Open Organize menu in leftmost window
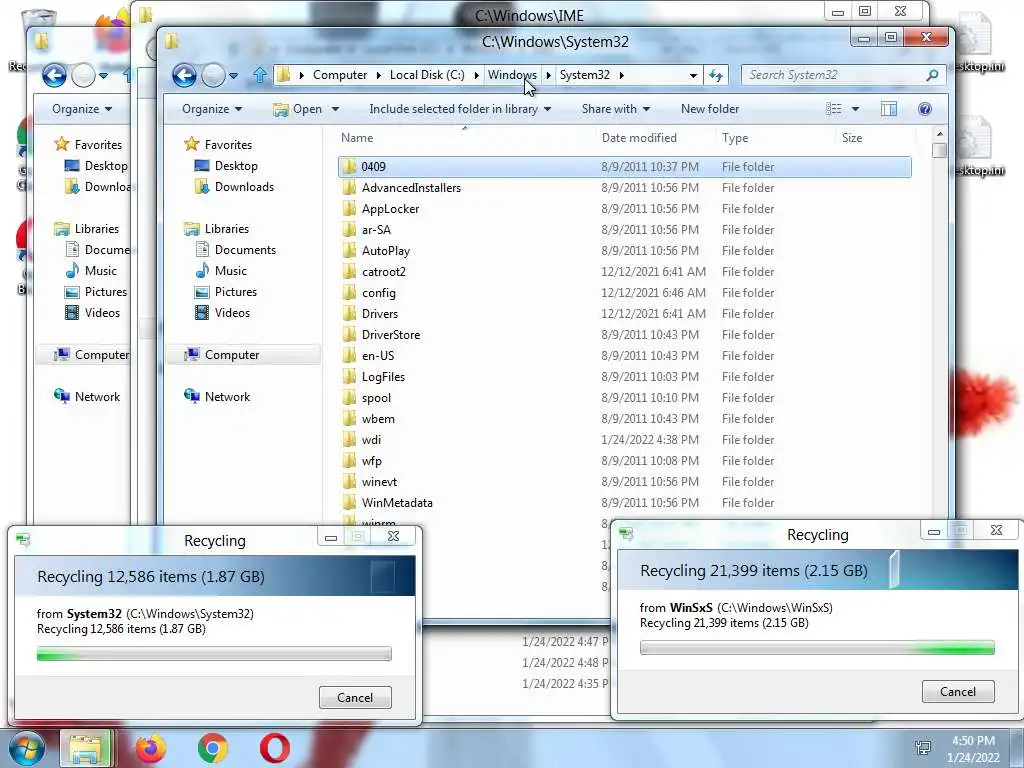The height and width of the screenshot is (768, 1024). 82,109
